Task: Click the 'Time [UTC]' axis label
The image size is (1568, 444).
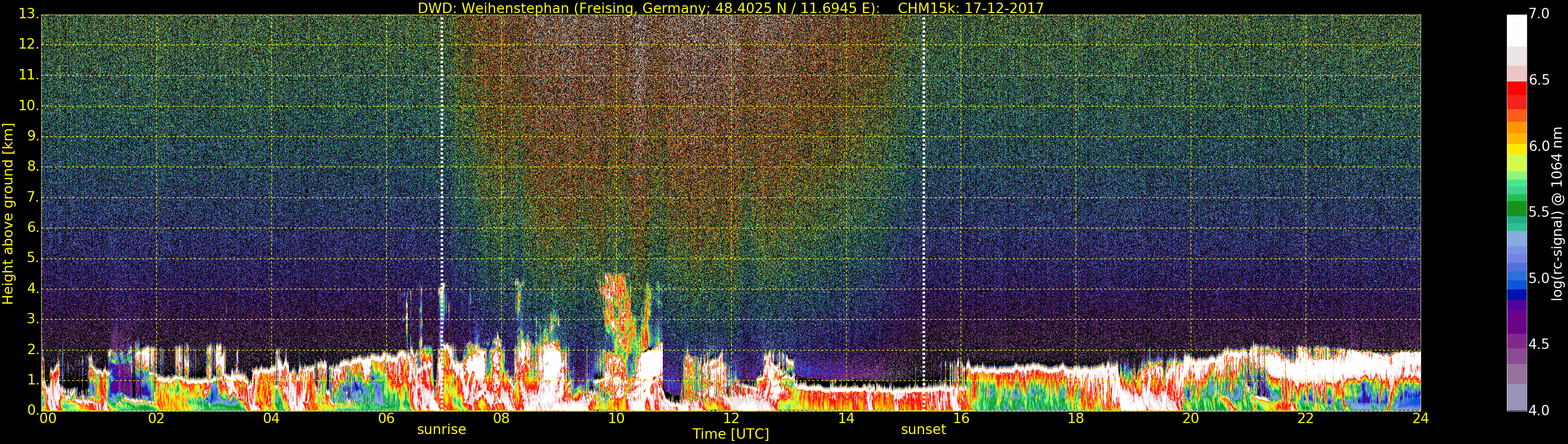Action: coord(731,434)
